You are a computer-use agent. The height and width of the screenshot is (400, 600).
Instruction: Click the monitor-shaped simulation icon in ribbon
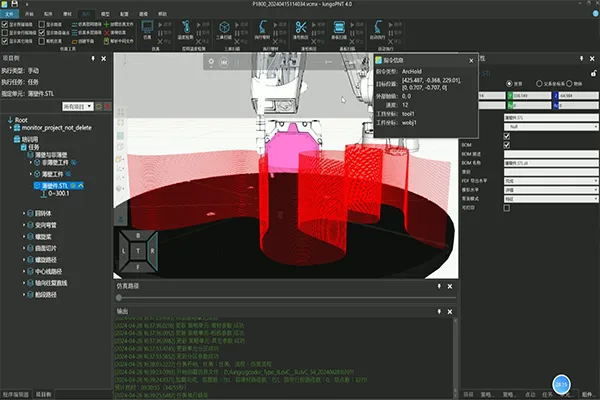(147, 27)
